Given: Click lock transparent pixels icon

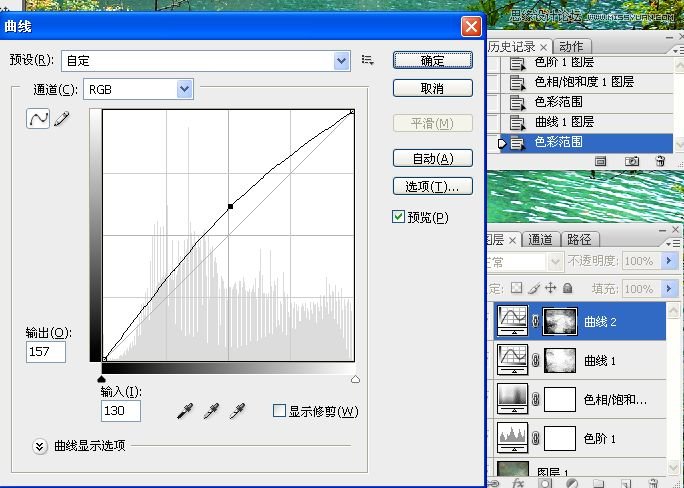Looking at the screenshot, I should pos(516,288).
